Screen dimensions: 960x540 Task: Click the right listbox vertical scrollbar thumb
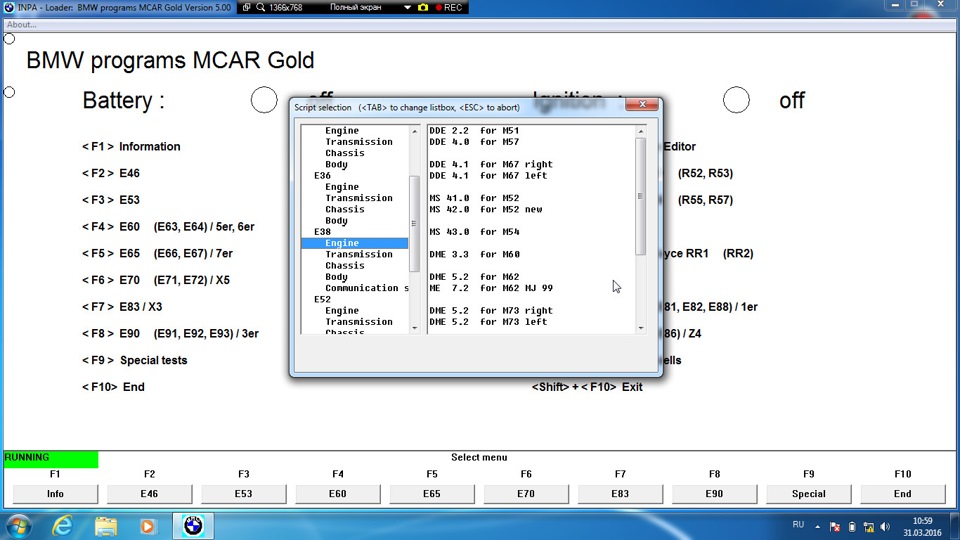coord(641,196)
